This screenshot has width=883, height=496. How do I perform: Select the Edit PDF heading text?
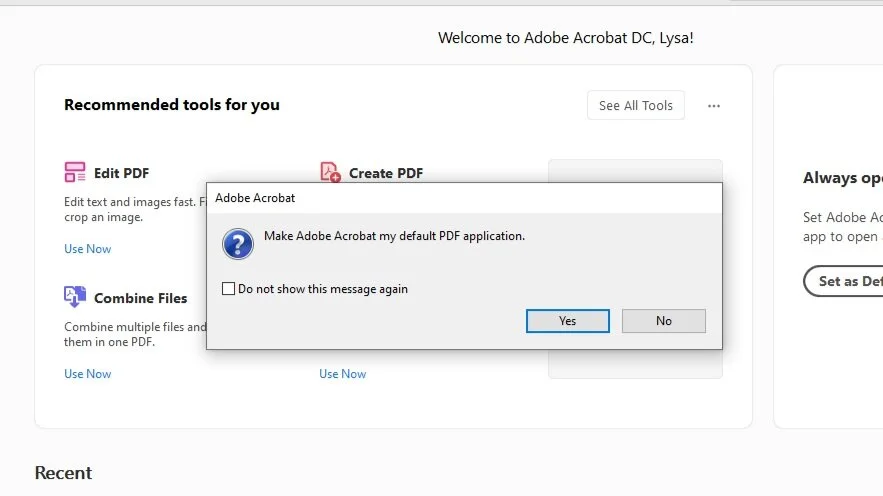122,173
